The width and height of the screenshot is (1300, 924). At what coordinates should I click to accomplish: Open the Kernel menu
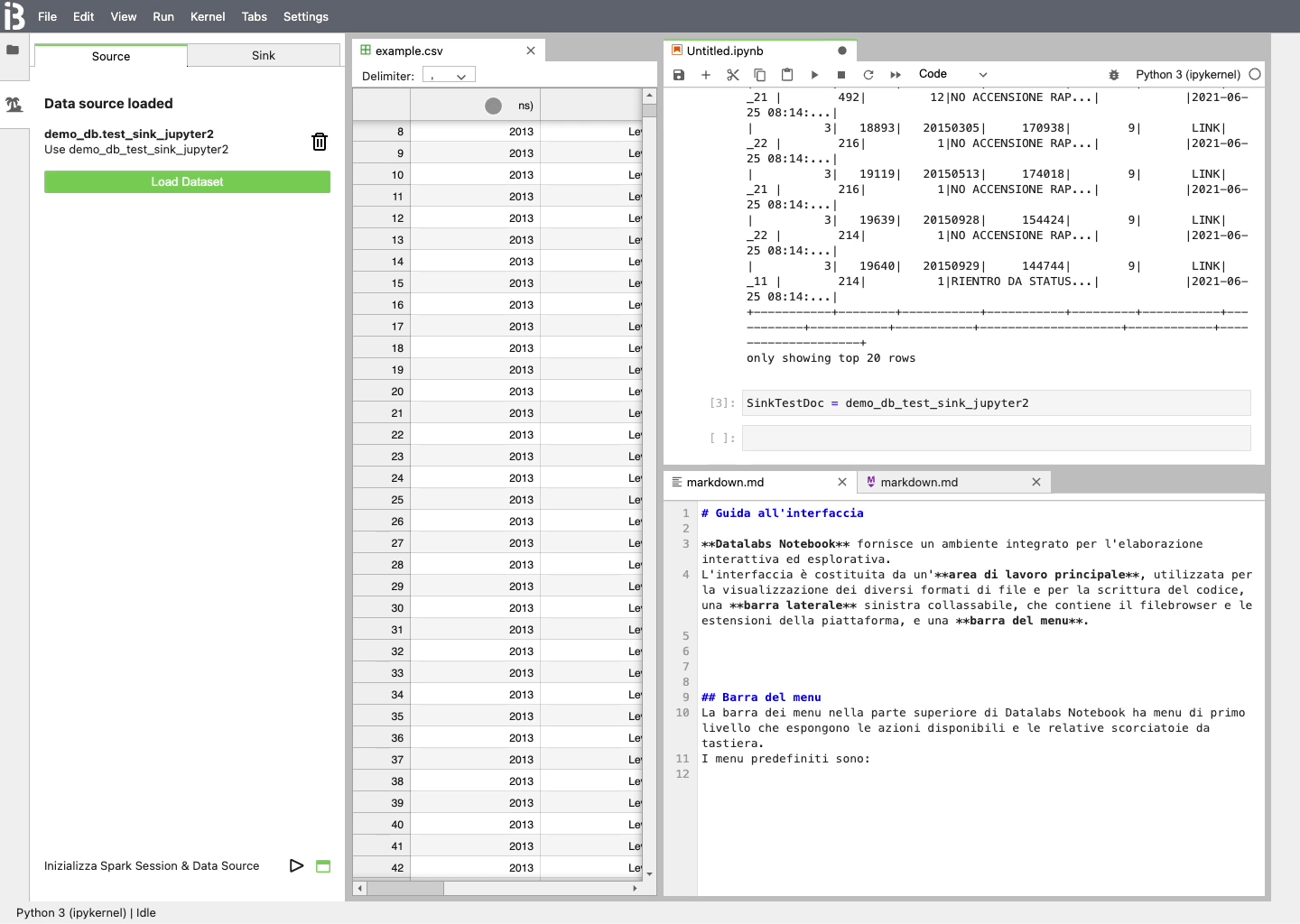click(208, 16)
